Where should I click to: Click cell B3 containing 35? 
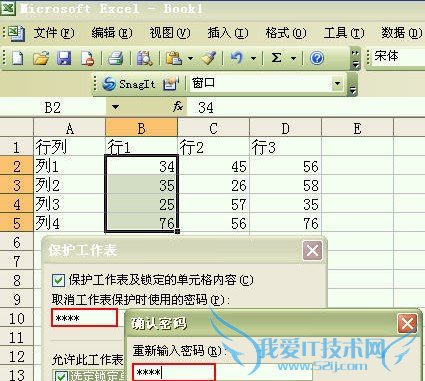tap(141, 185)
